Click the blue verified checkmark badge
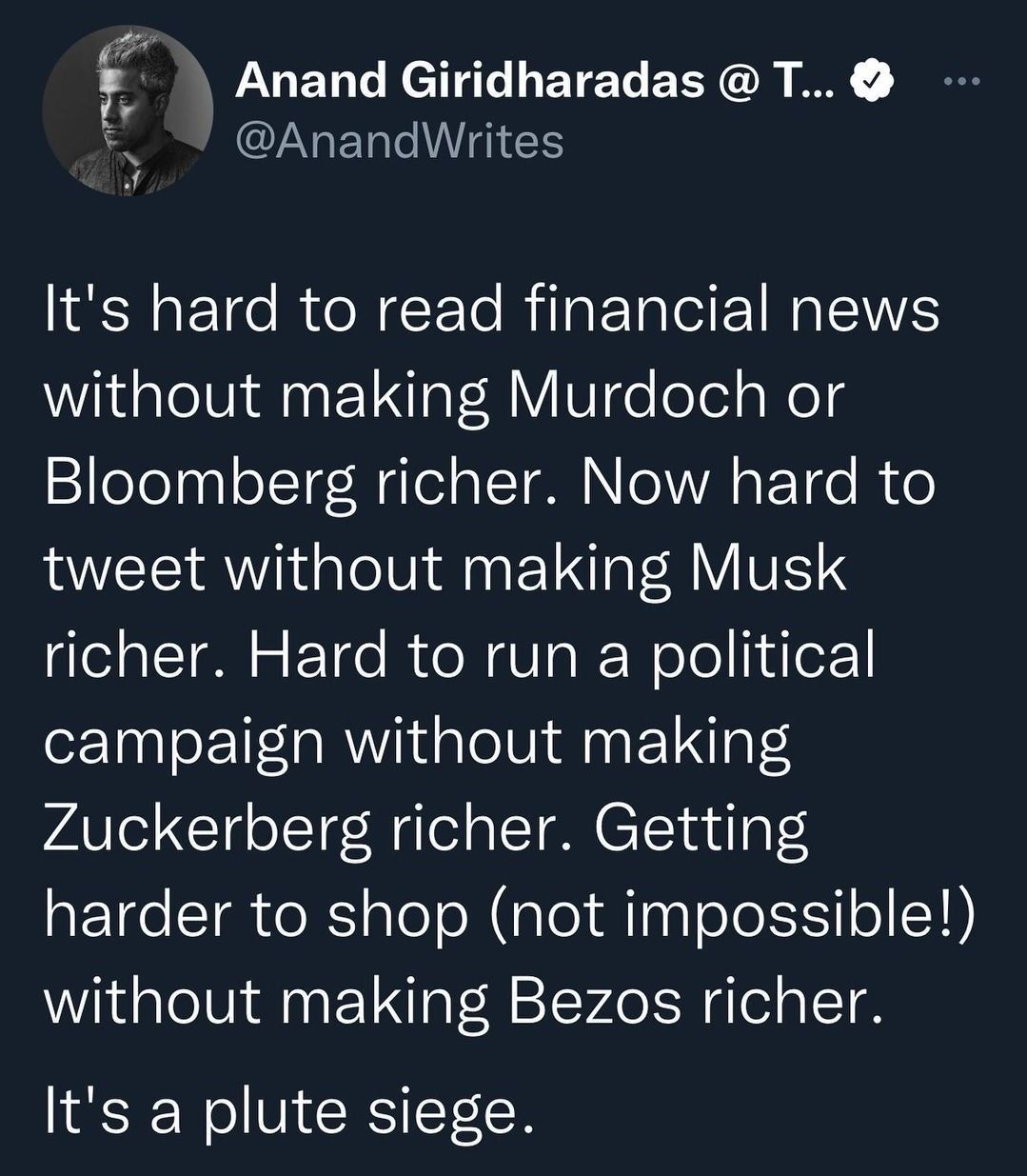The width and height of the screenshot is (1027, 1176). pyautogui.click(x=875, y=84)
